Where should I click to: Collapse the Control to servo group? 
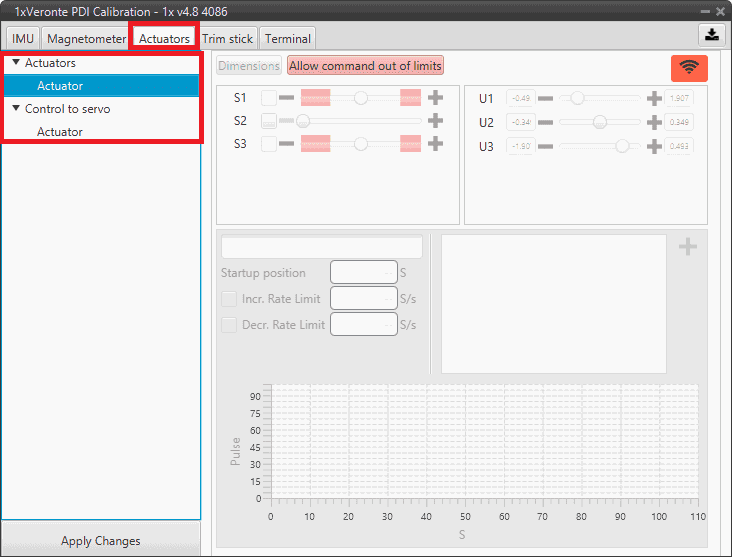[16, 108]
